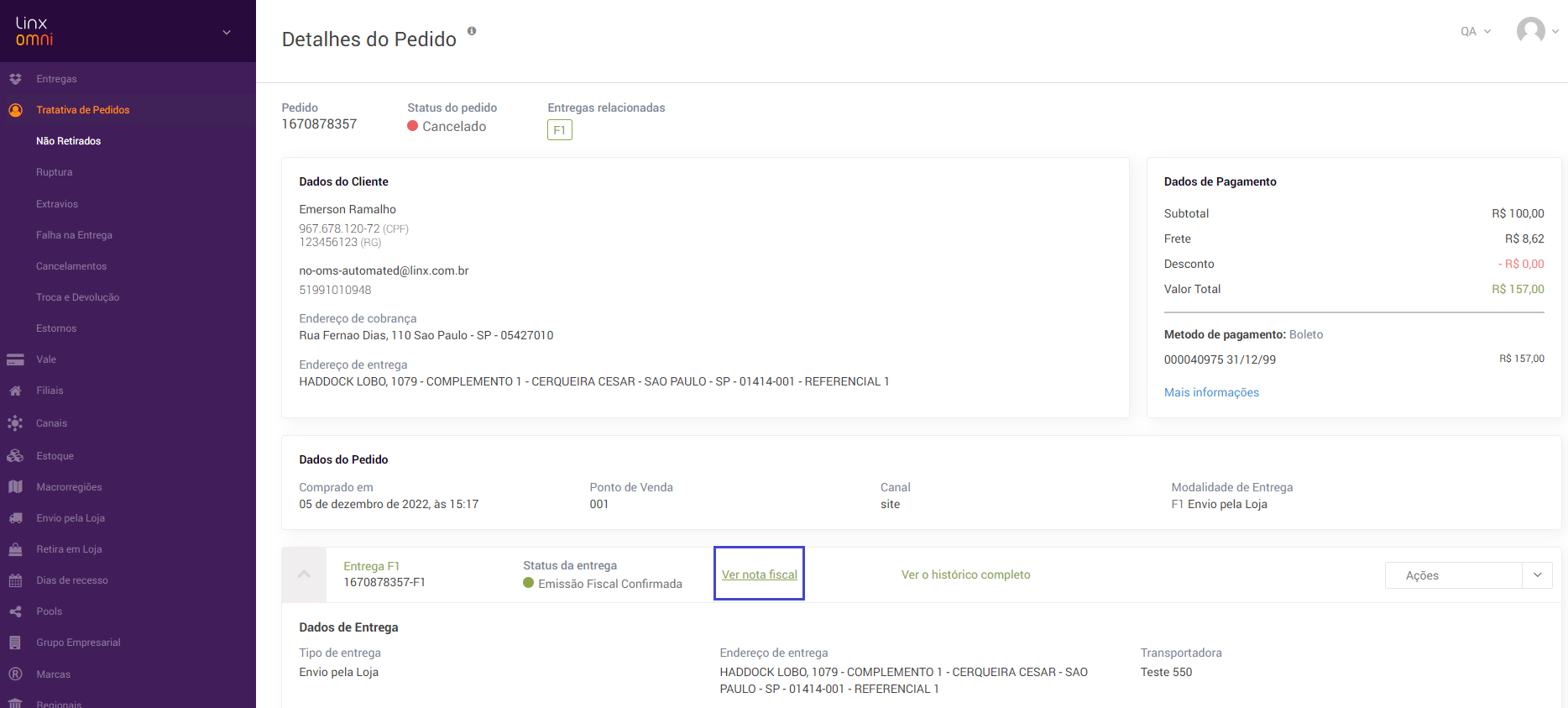
Task: Click the Retira em Loja bag icon
Action: click(x=15, y=549)
